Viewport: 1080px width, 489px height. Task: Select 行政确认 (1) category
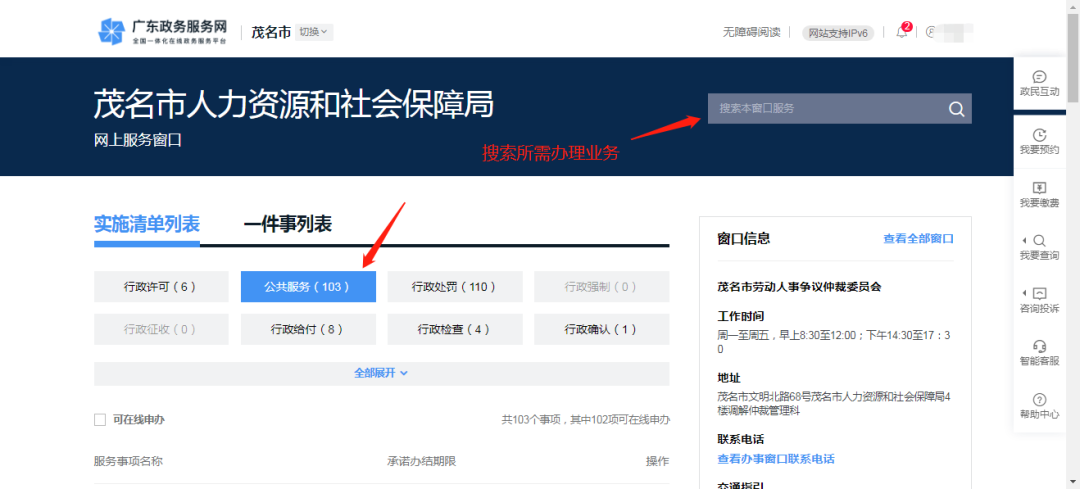(601, 329)
